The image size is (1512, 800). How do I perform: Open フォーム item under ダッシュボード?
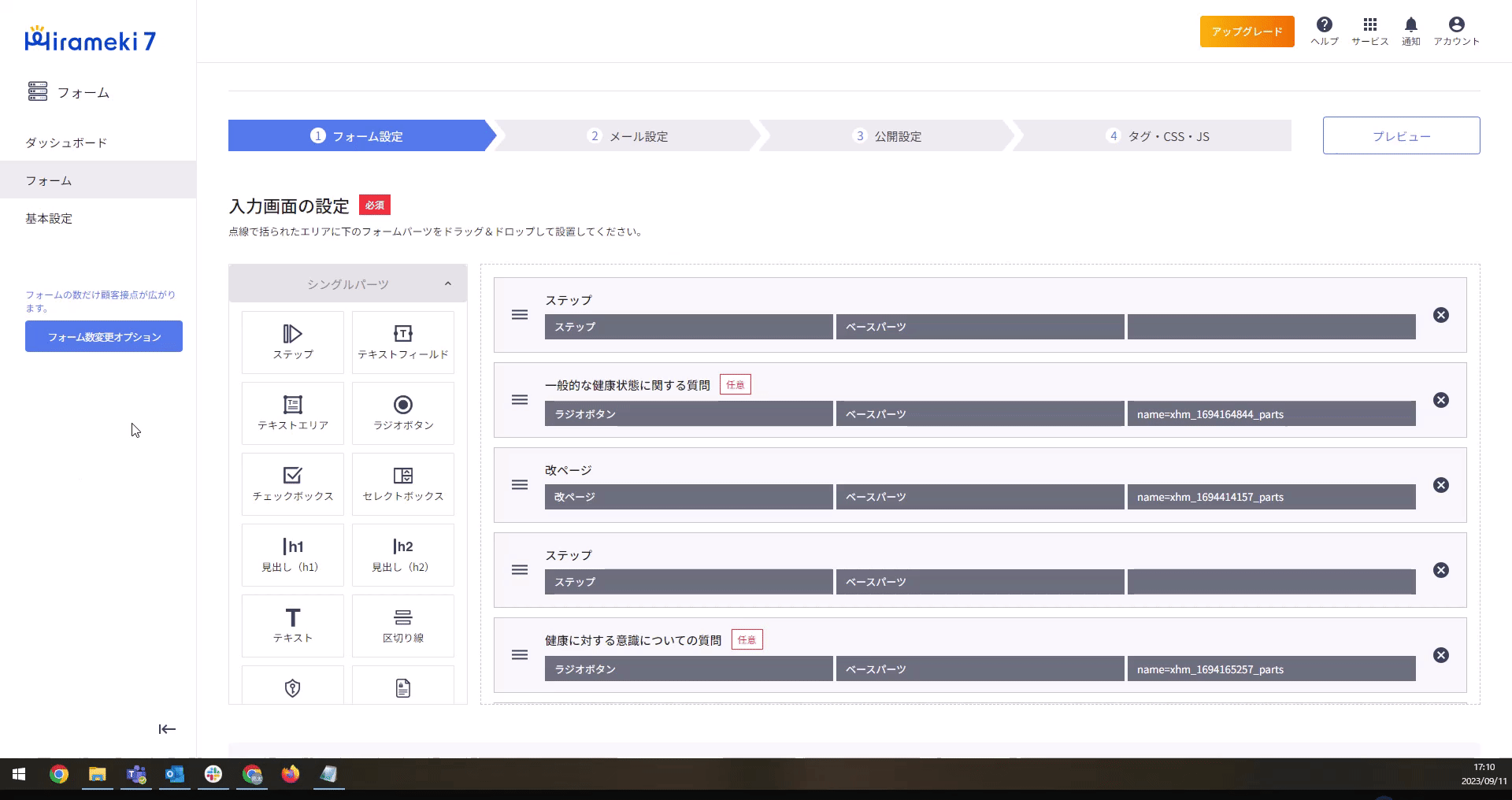[x=98, y=180]
